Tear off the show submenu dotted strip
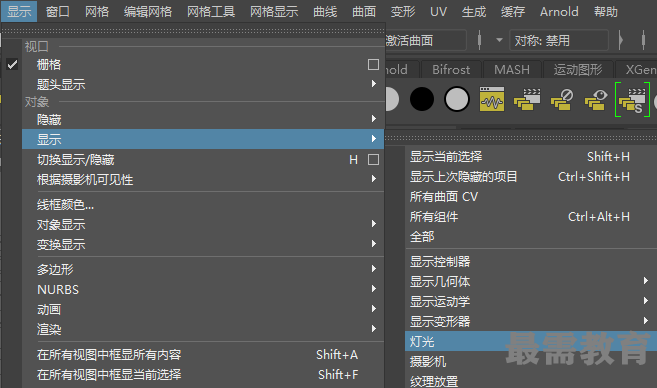The height and width of the screenshot is (388, 657). [521, 137]
